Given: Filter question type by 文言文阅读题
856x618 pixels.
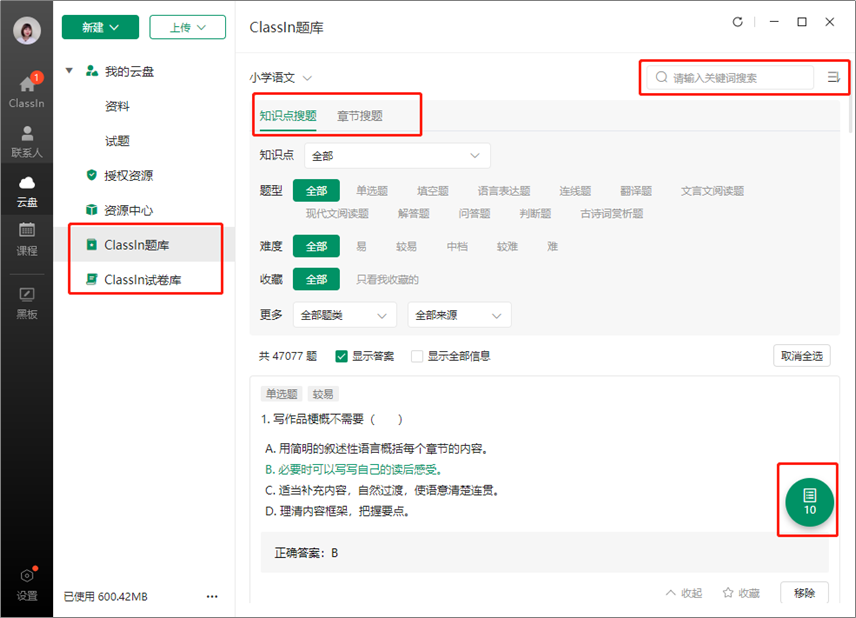Looking at the screenshot, I should point(712,191).
